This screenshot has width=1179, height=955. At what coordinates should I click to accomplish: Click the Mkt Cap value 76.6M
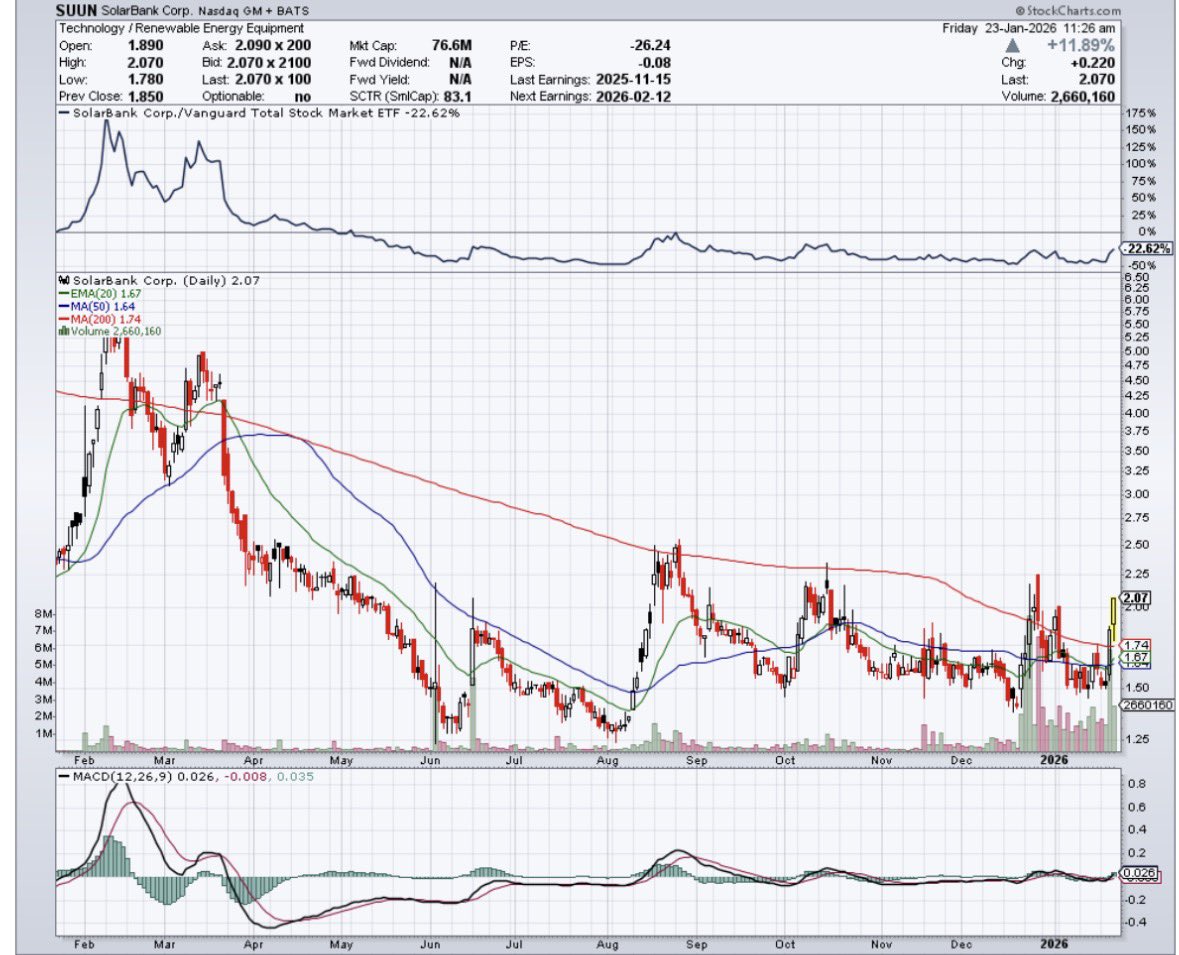point(452,46)
